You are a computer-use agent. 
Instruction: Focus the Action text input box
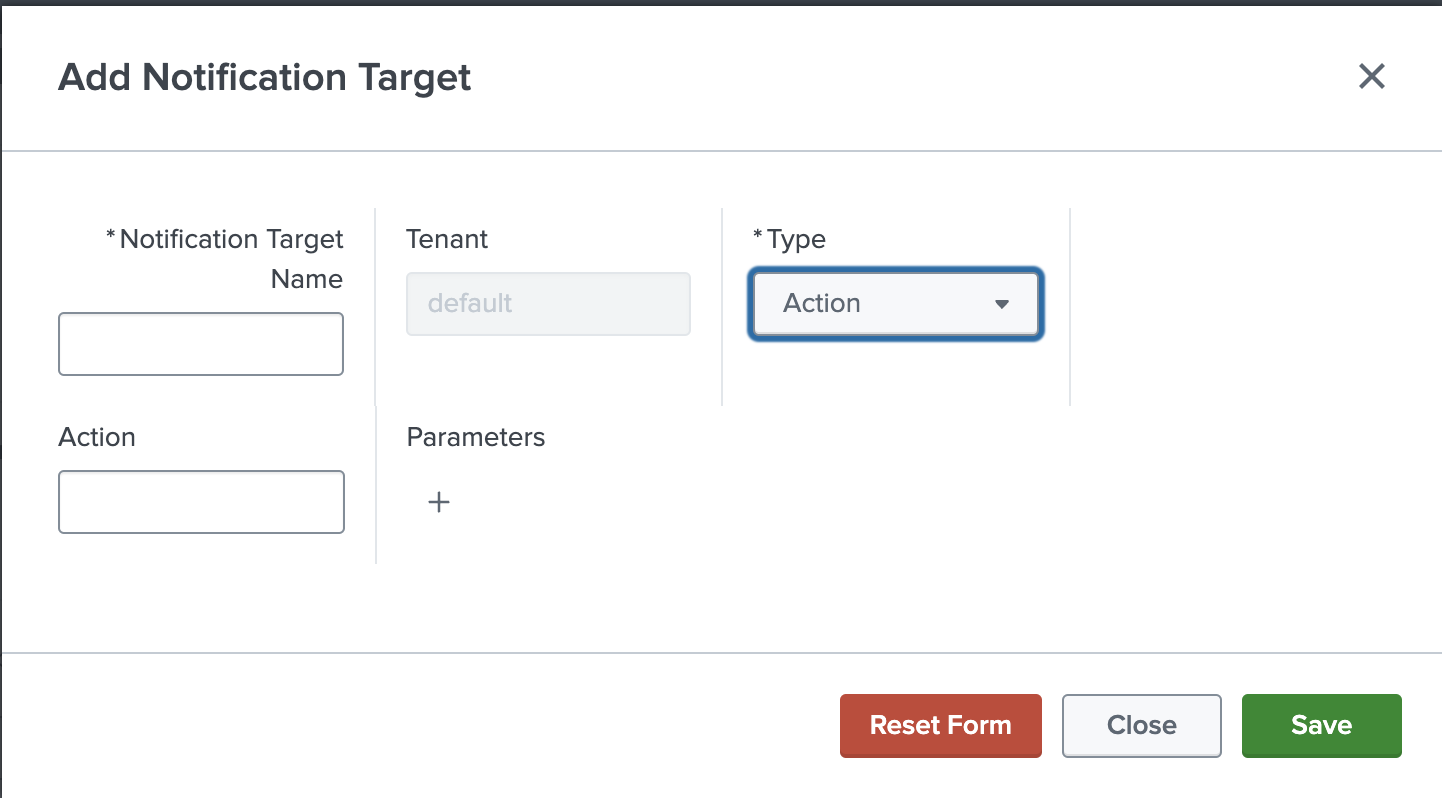201,502
